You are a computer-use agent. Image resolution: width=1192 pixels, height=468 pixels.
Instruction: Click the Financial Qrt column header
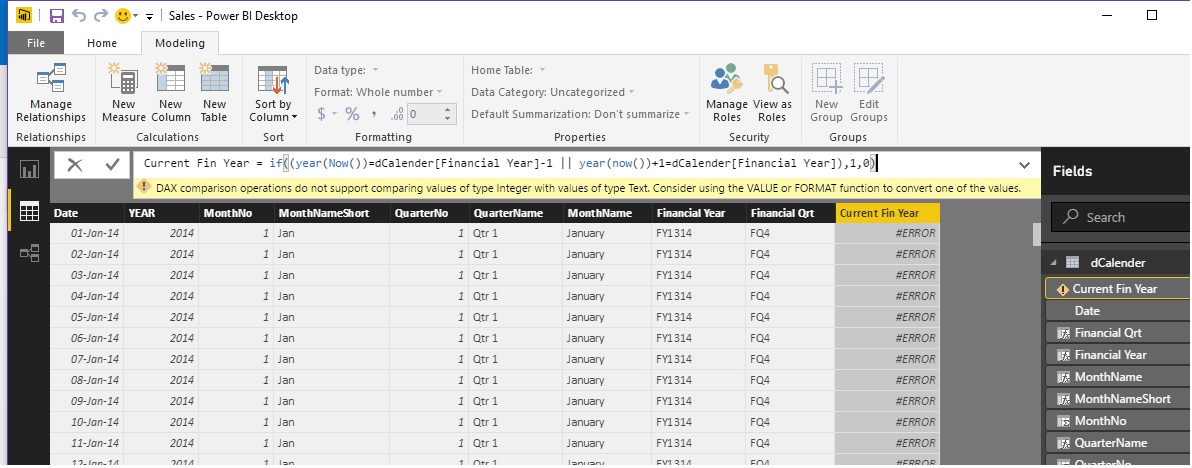(x=790, y=213)
